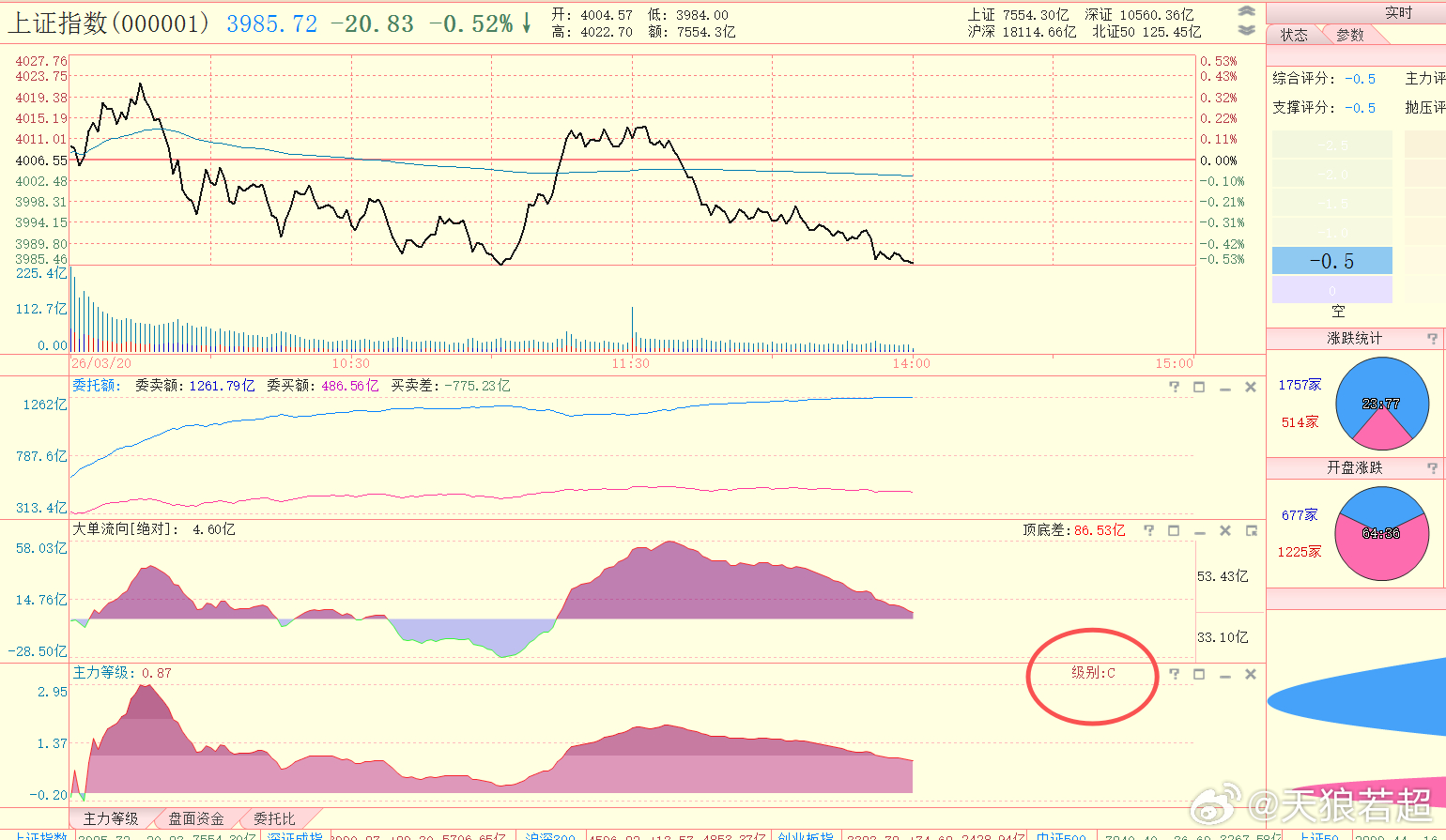Click the 1225家 count in 开盘涨跌

[x=1300, y=552]
